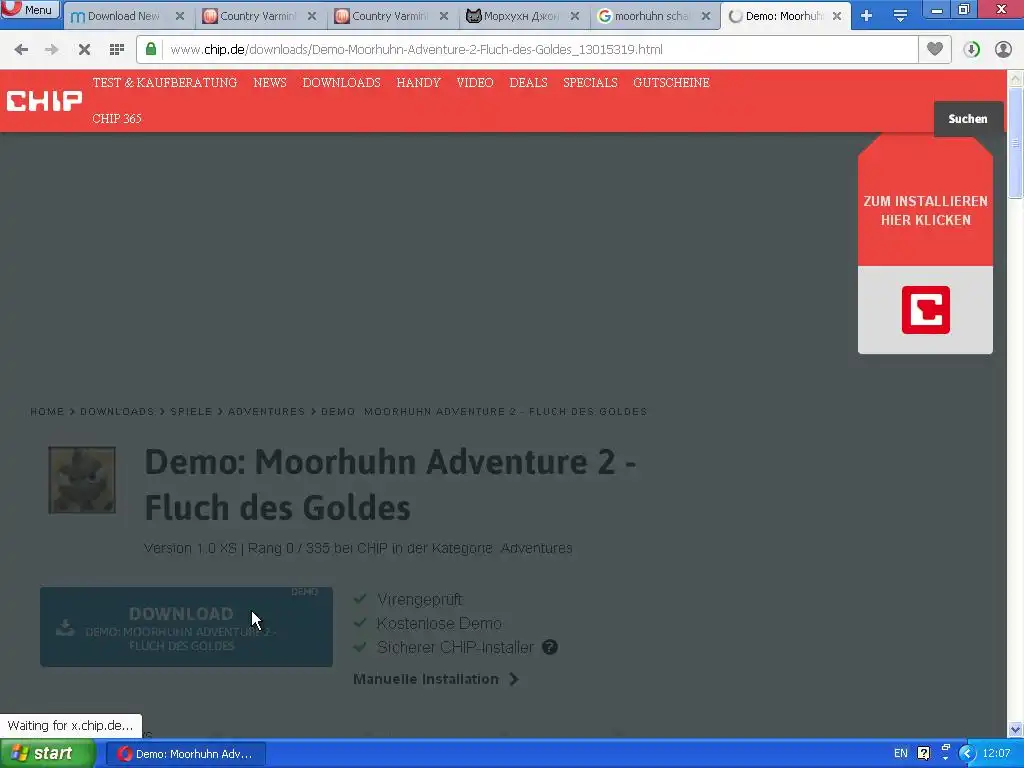Go forward with the forward arrow

click(52, 49)
